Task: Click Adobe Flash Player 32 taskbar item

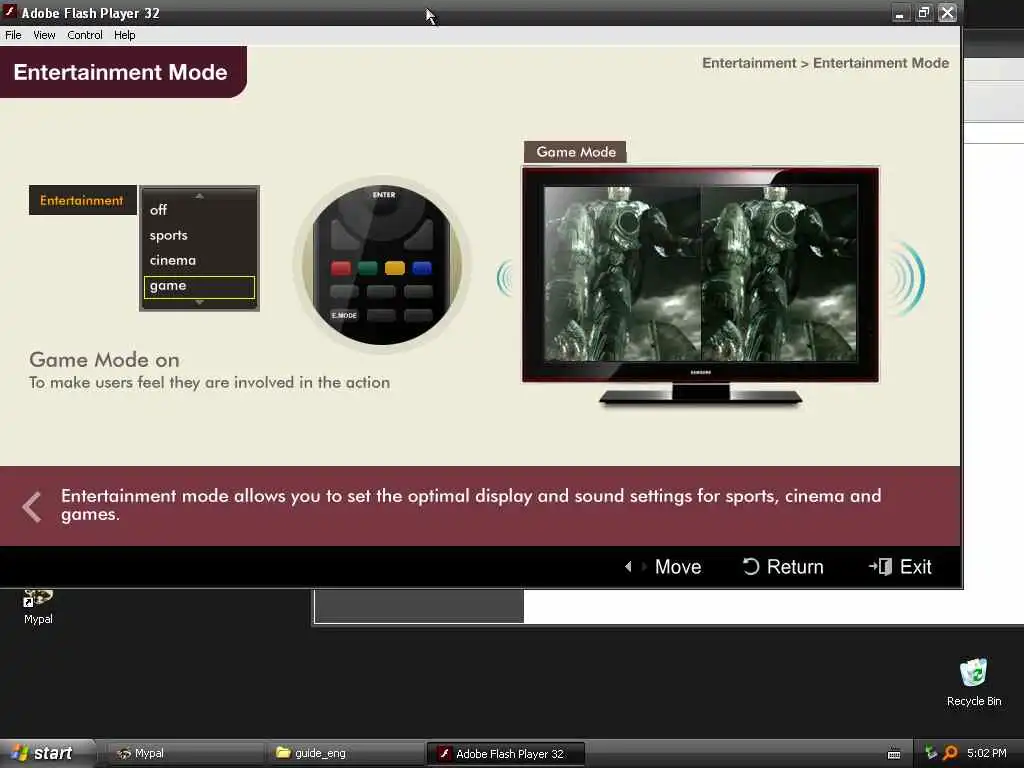Action: 505,754
